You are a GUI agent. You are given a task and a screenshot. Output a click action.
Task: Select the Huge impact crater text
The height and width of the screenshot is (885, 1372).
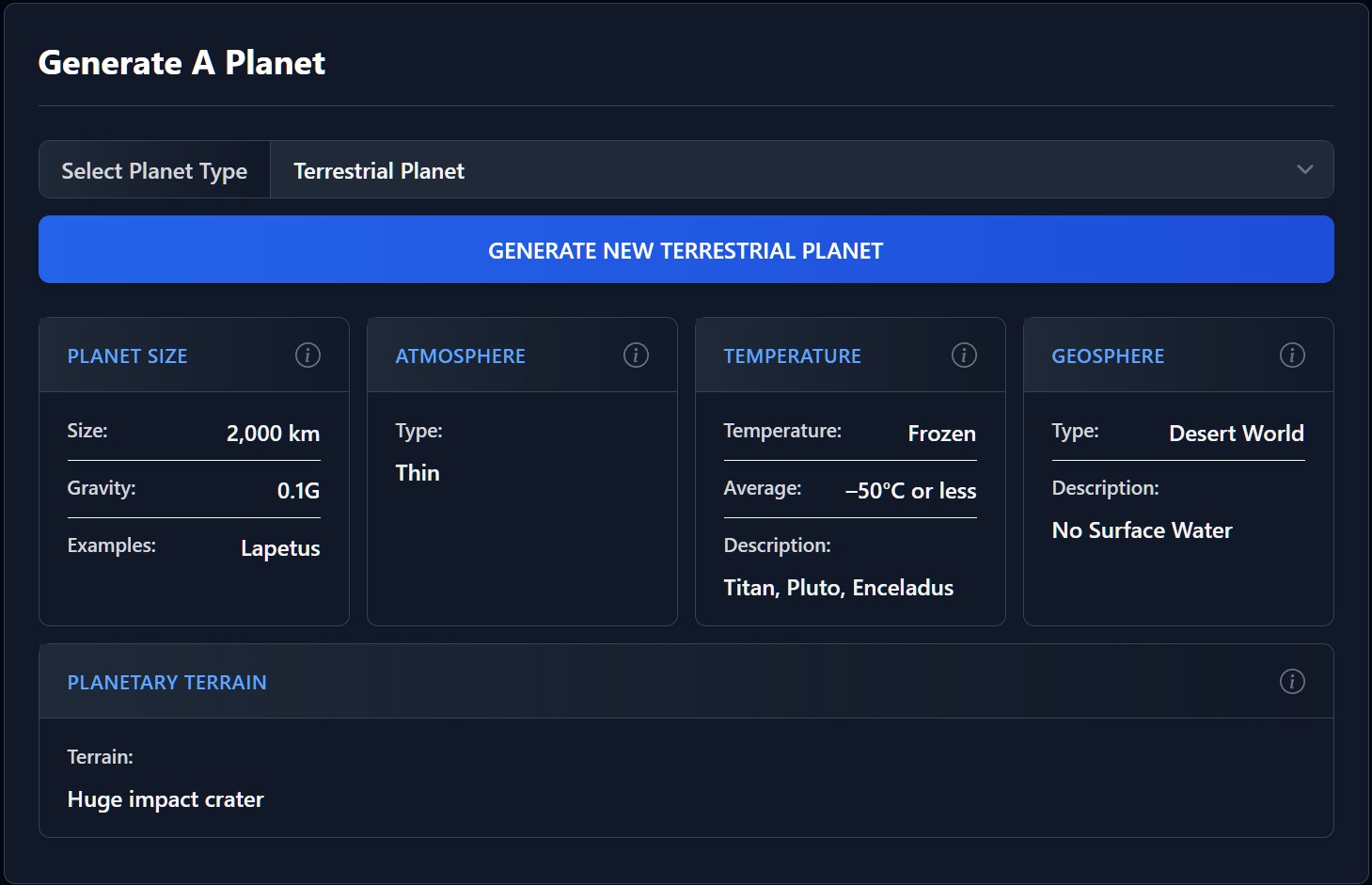(x=166, y=799)
